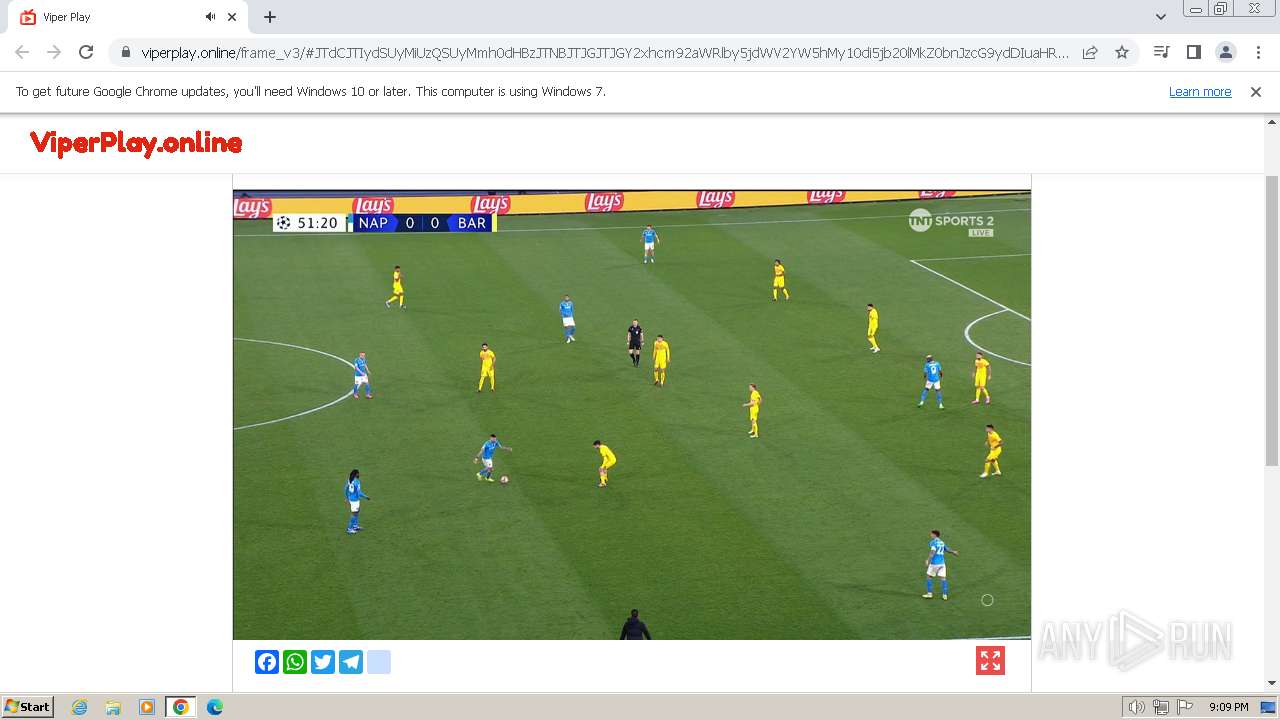The image size is (1280, 720).
Task: Switch to Chrome in the taskbar
Action: coord(181,707)
